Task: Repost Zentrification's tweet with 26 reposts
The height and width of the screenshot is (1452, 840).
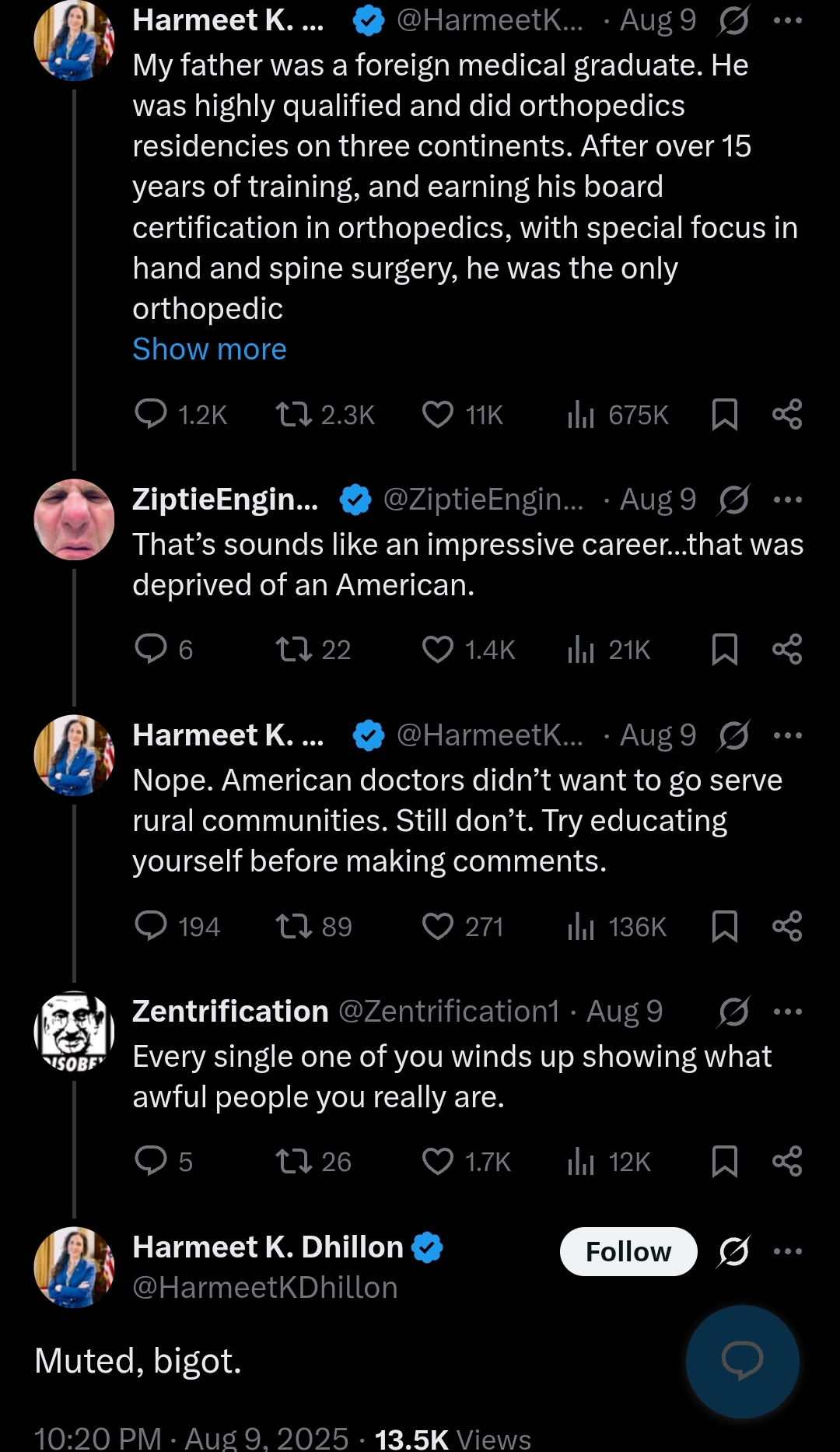Action: 294,1161
